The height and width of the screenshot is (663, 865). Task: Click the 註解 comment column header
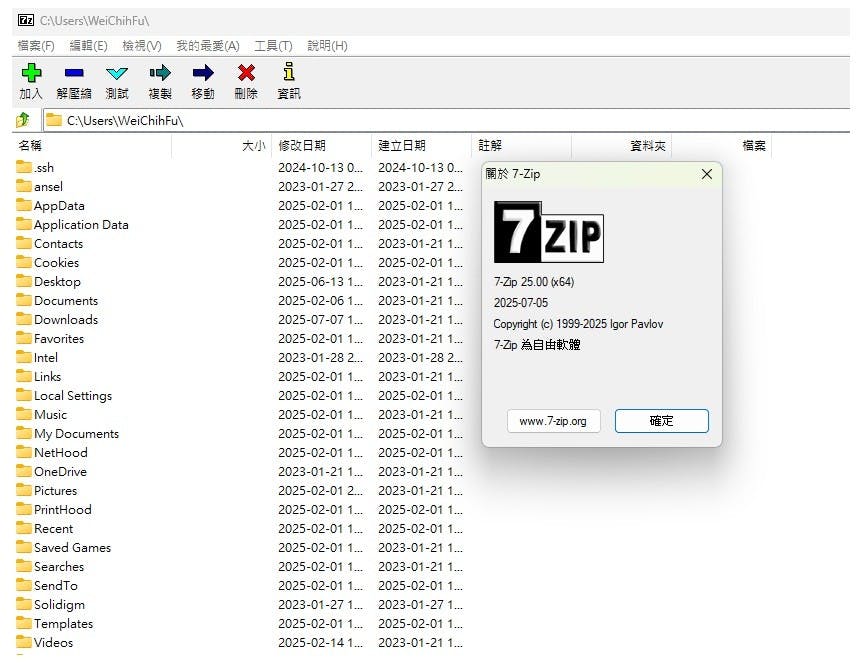[x=521, y=146]
